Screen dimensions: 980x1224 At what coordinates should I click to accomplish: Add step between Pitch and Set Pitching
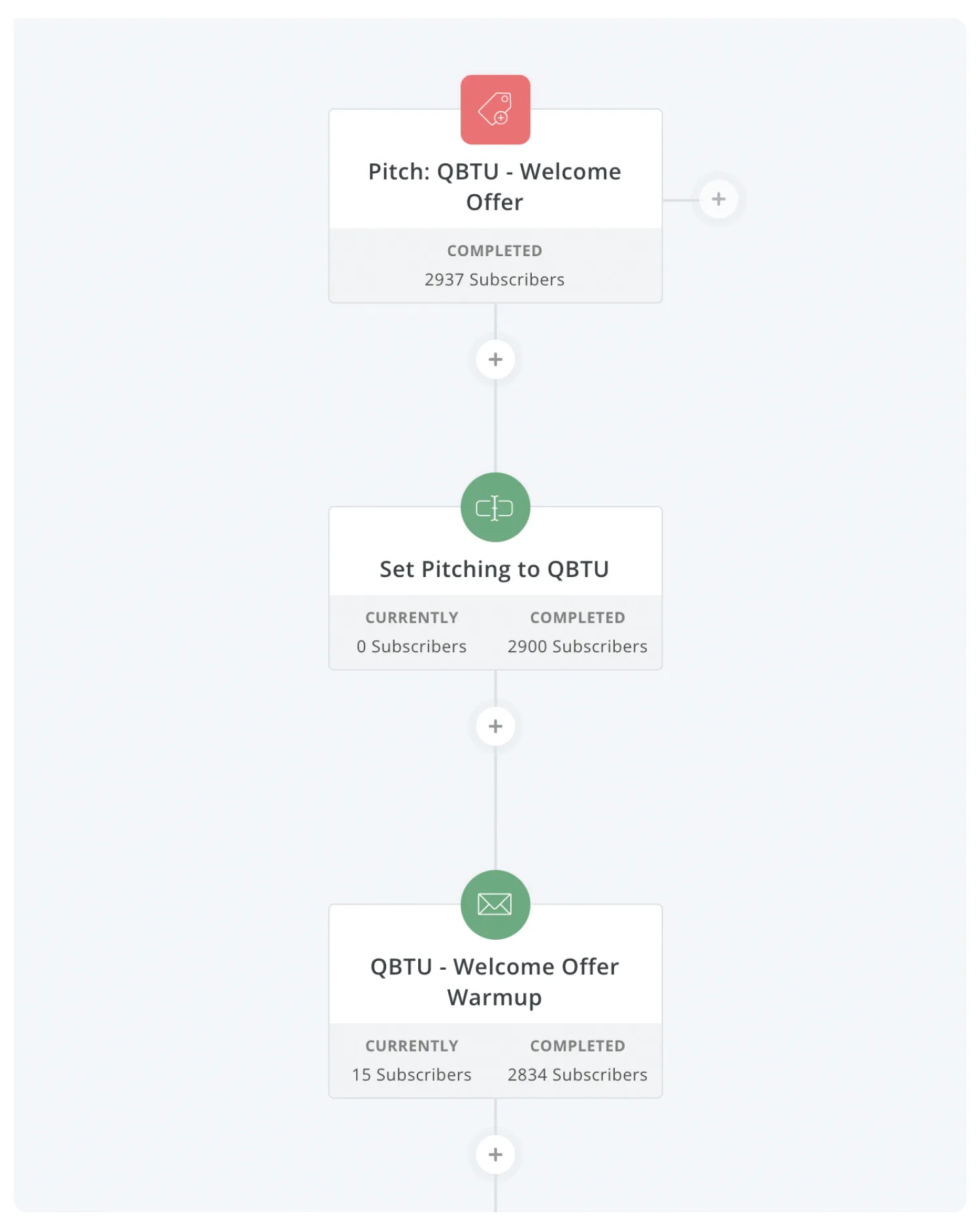pos(495,359)
